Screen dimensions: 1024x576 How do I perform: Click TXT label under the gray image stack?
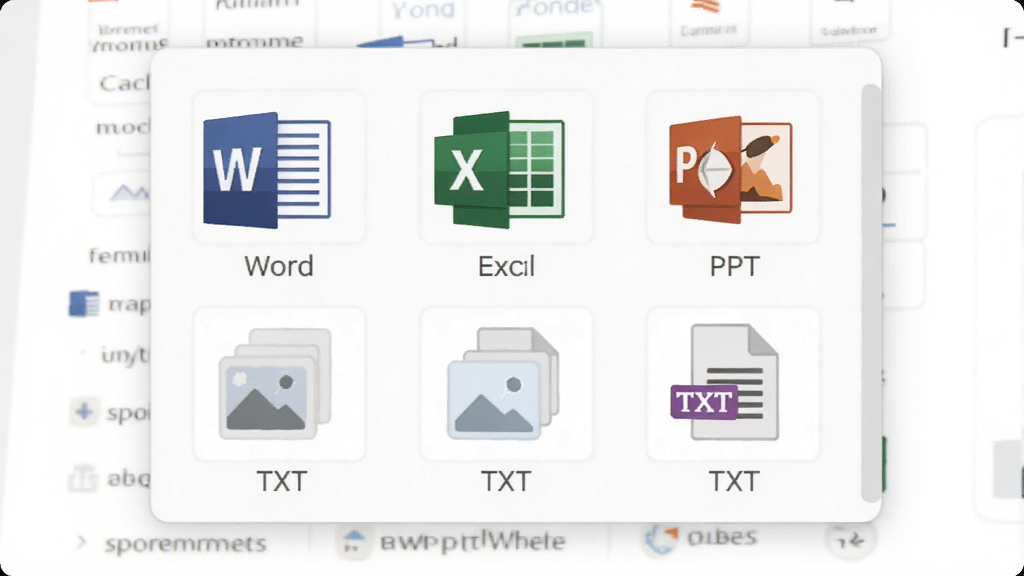click(281, 481)
